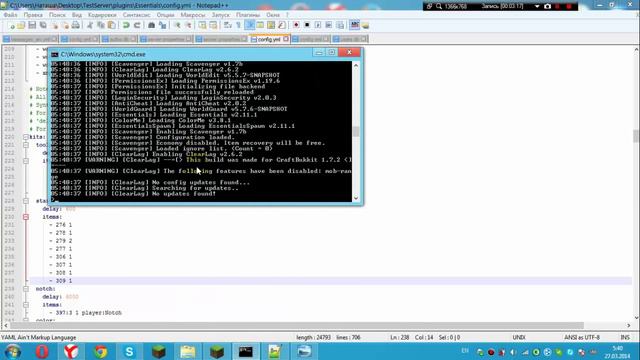The height and width of the screenshot is (360, 640).
Task: Toggle INS insert mode in status bar
Action: (x=624, y=338)
